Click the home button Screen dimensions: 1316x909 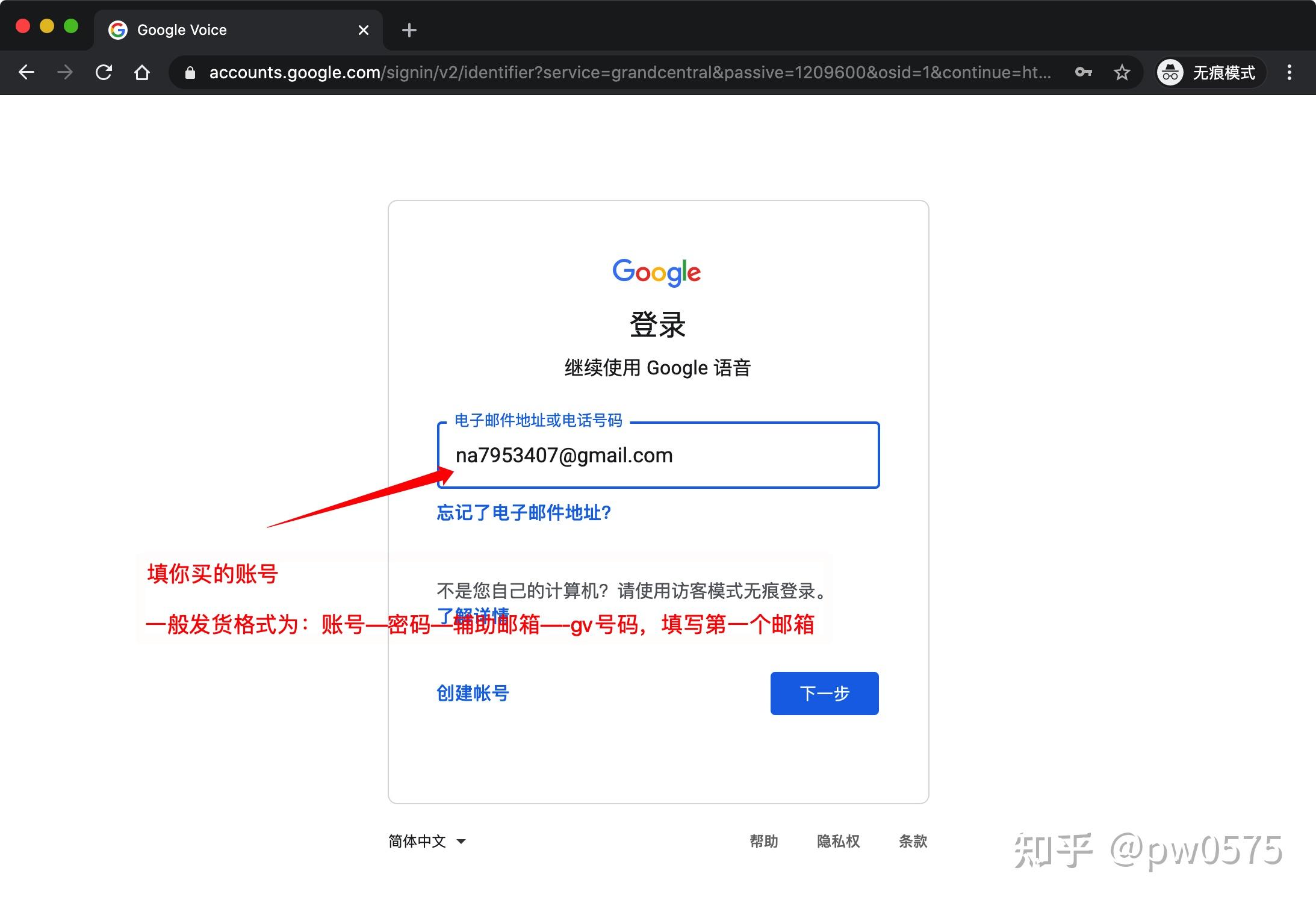142,72
